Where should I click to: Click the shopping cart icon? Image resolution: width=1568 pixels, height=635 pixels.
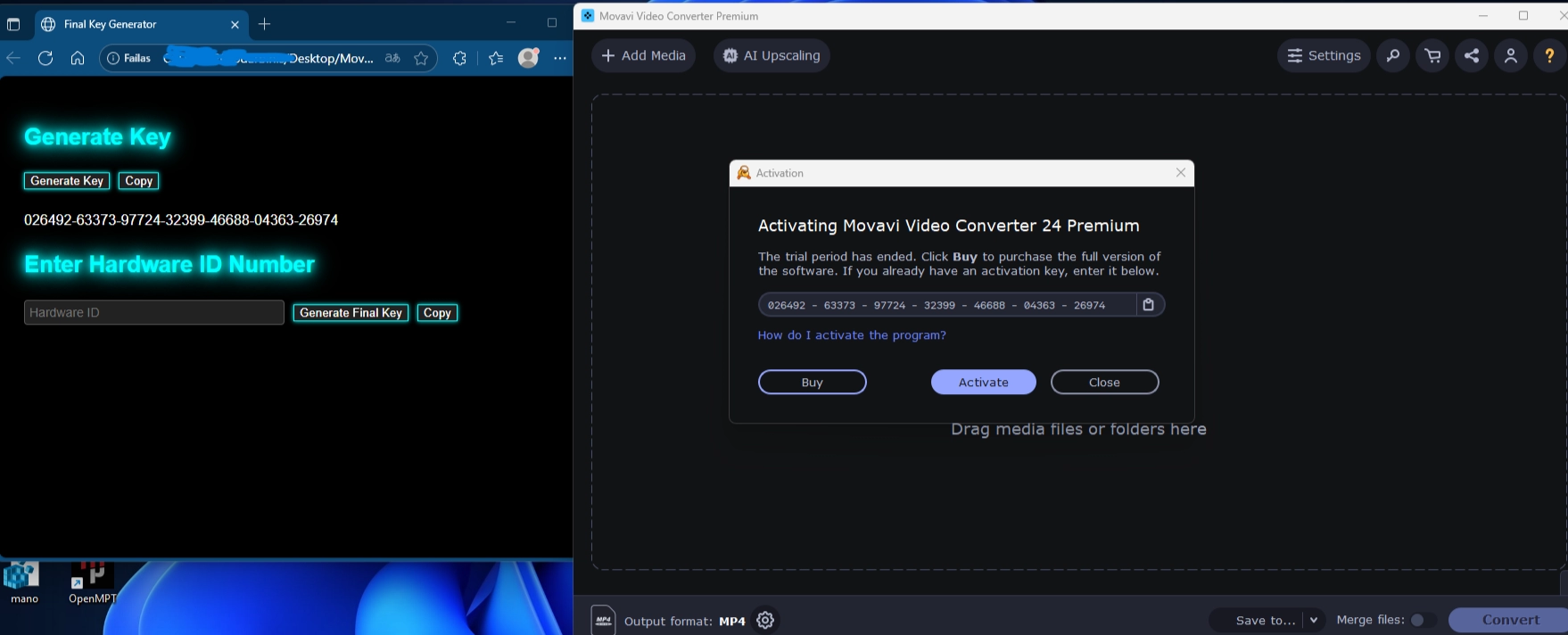pyautogui.click(x=1432, y=55)
